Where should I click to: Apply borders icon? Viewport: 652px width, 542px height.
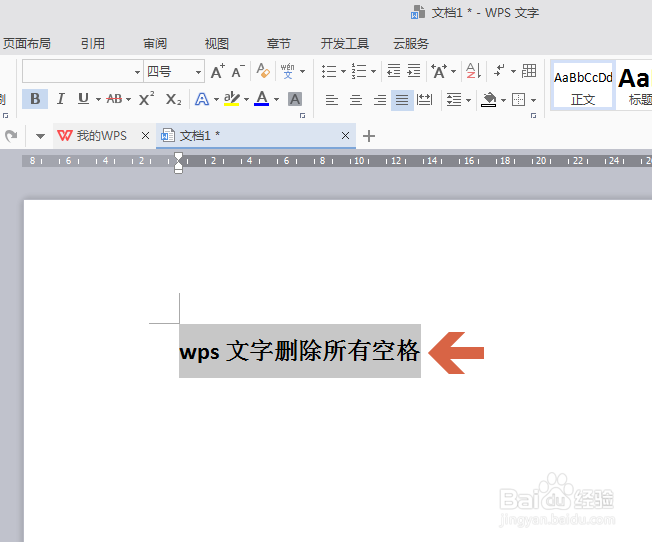tap(519, 100)
